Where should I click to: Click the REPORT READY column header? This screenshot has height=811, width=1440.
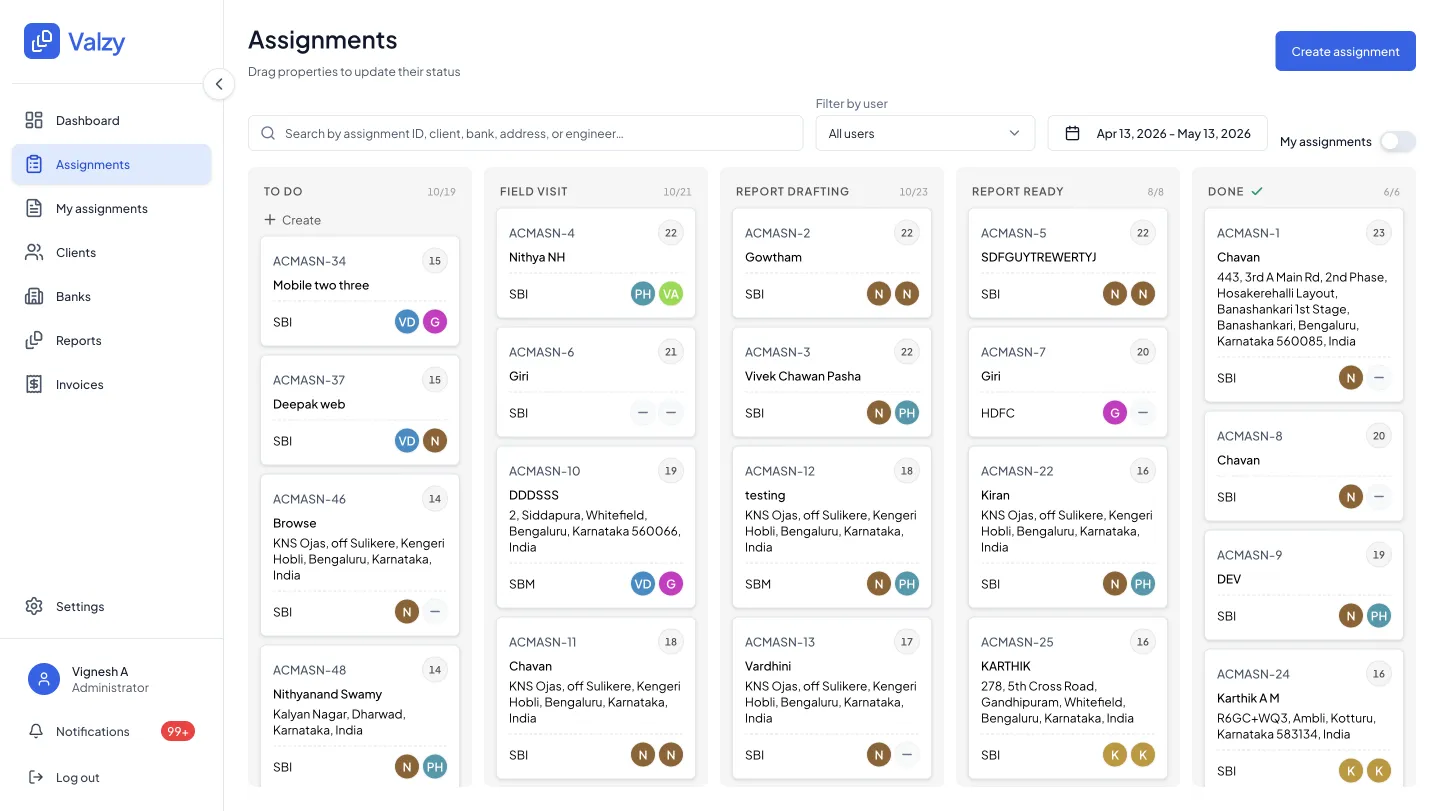pyautogui.click(x=1018, y=191)
